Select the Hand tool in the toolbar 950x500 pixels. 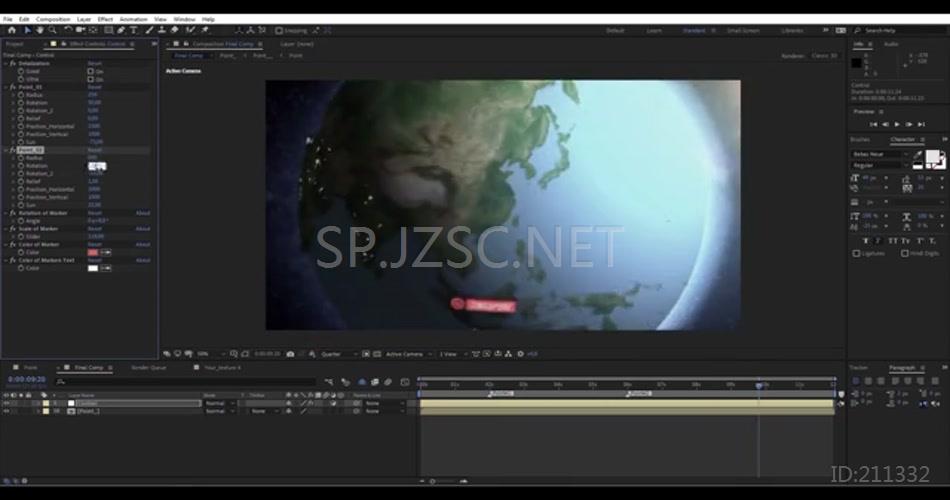click(39, 30)
